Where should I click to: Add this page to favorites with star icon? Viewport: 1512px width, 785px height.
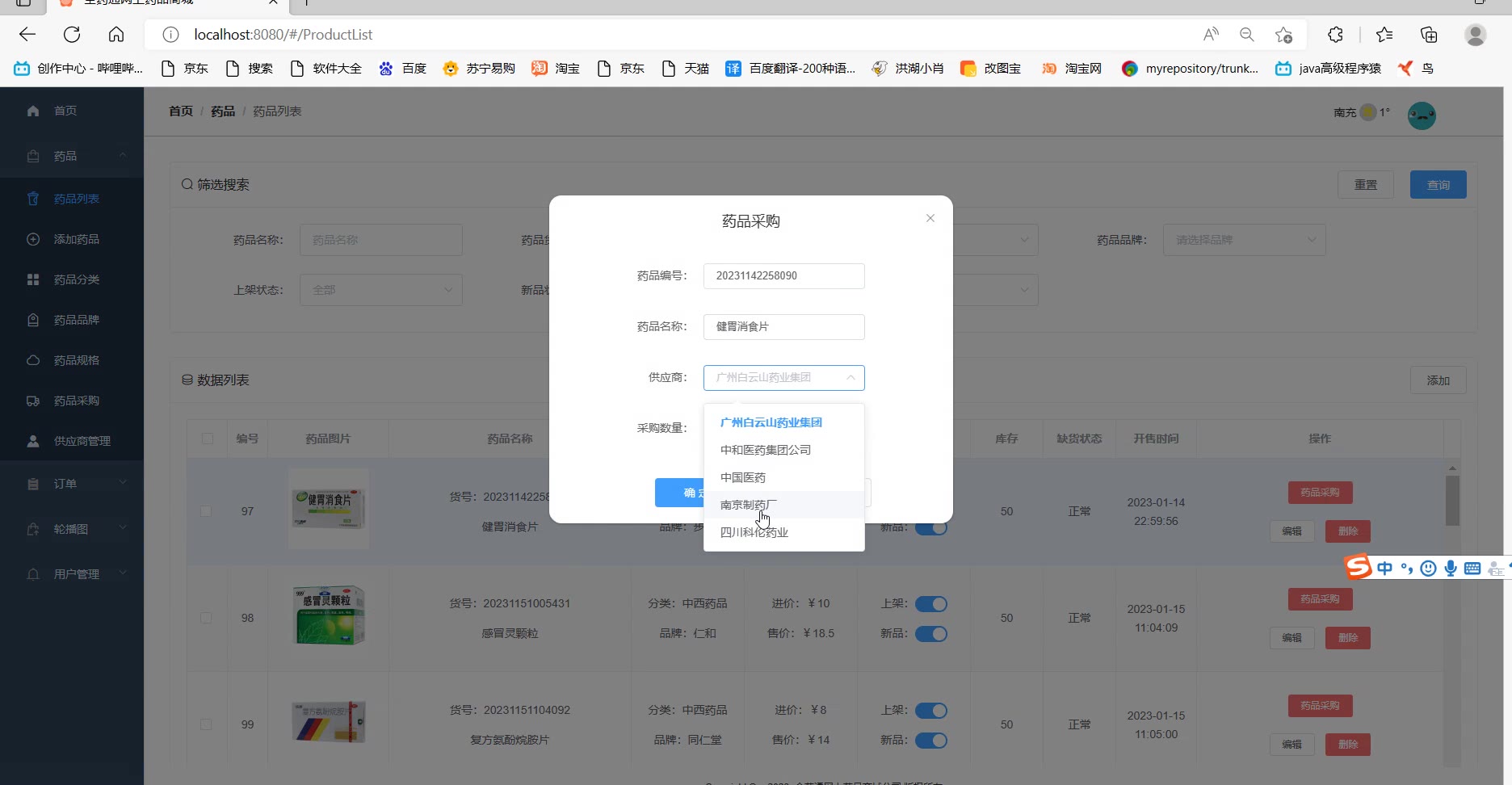[x=1283, y=35]
